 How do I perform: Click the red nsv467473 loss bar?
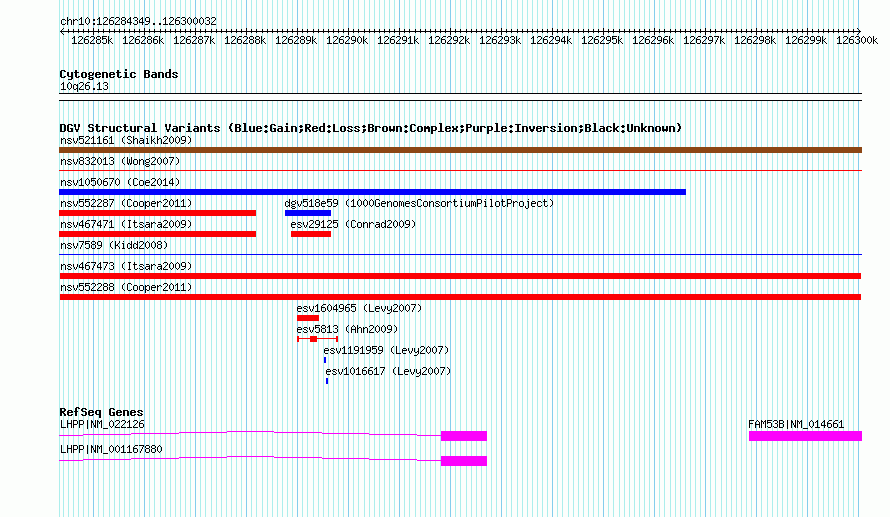[460, 276]
